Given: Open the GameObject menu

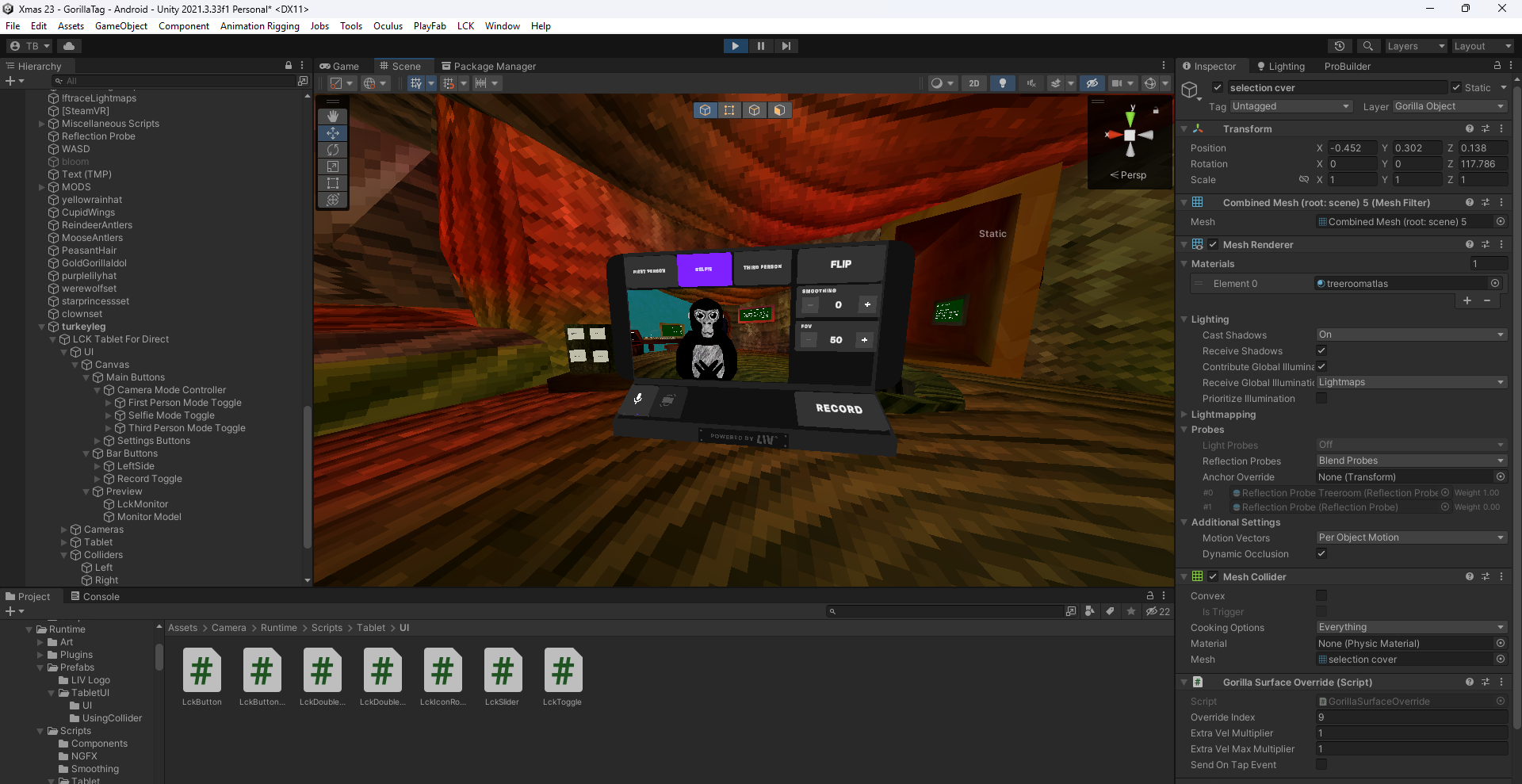Looking at the screenshot, I should click(121, 26).
